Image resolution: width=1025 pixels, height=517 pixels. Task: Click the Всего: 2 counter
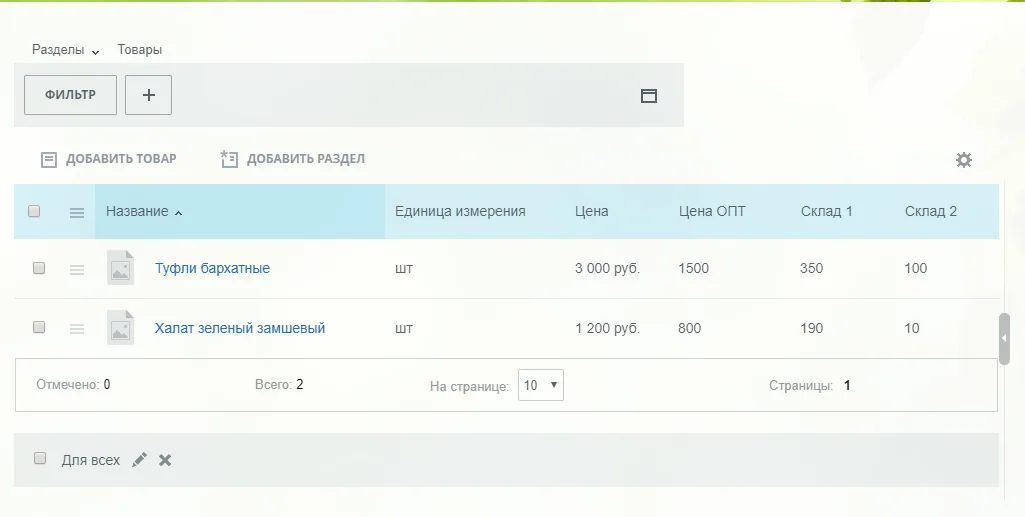279,384
